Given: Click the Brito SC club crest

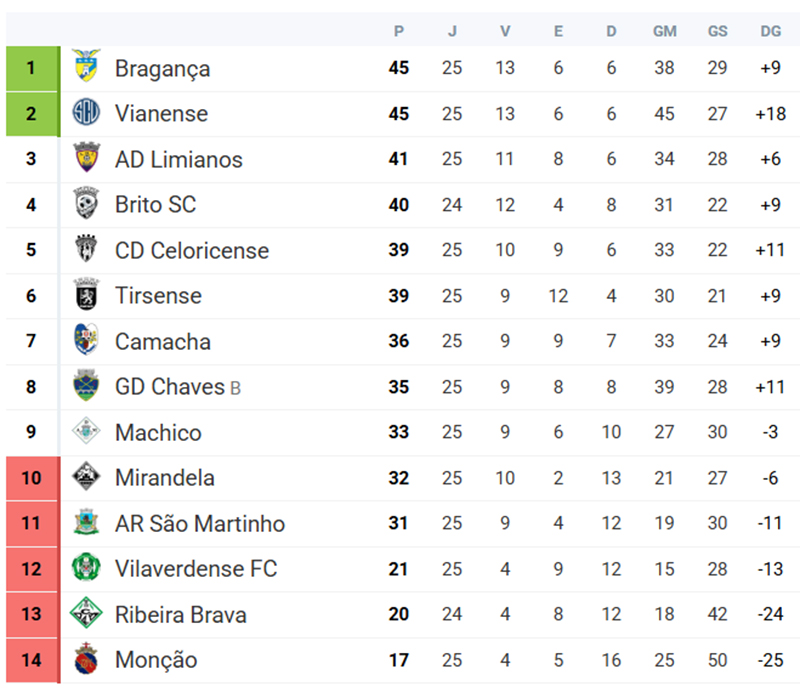Looking at the screenshot, I should tap(87, 204).
